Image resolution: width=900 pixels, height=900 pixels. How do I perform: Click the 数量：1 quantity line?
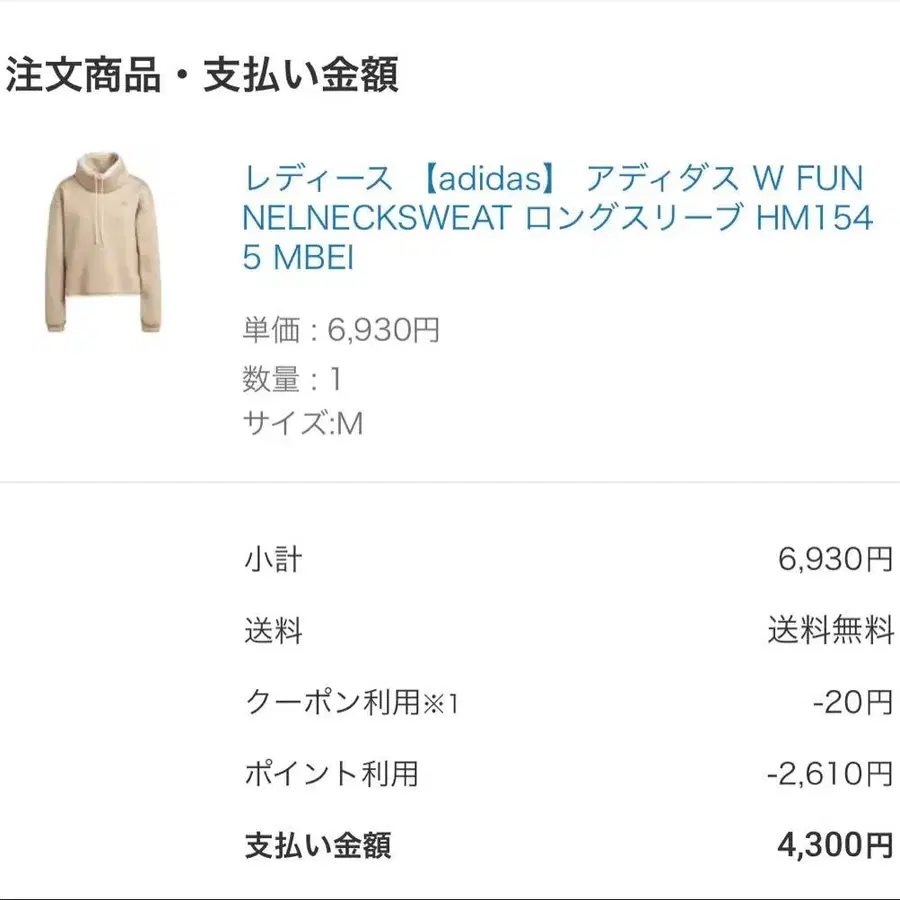[x=293, y=379]
